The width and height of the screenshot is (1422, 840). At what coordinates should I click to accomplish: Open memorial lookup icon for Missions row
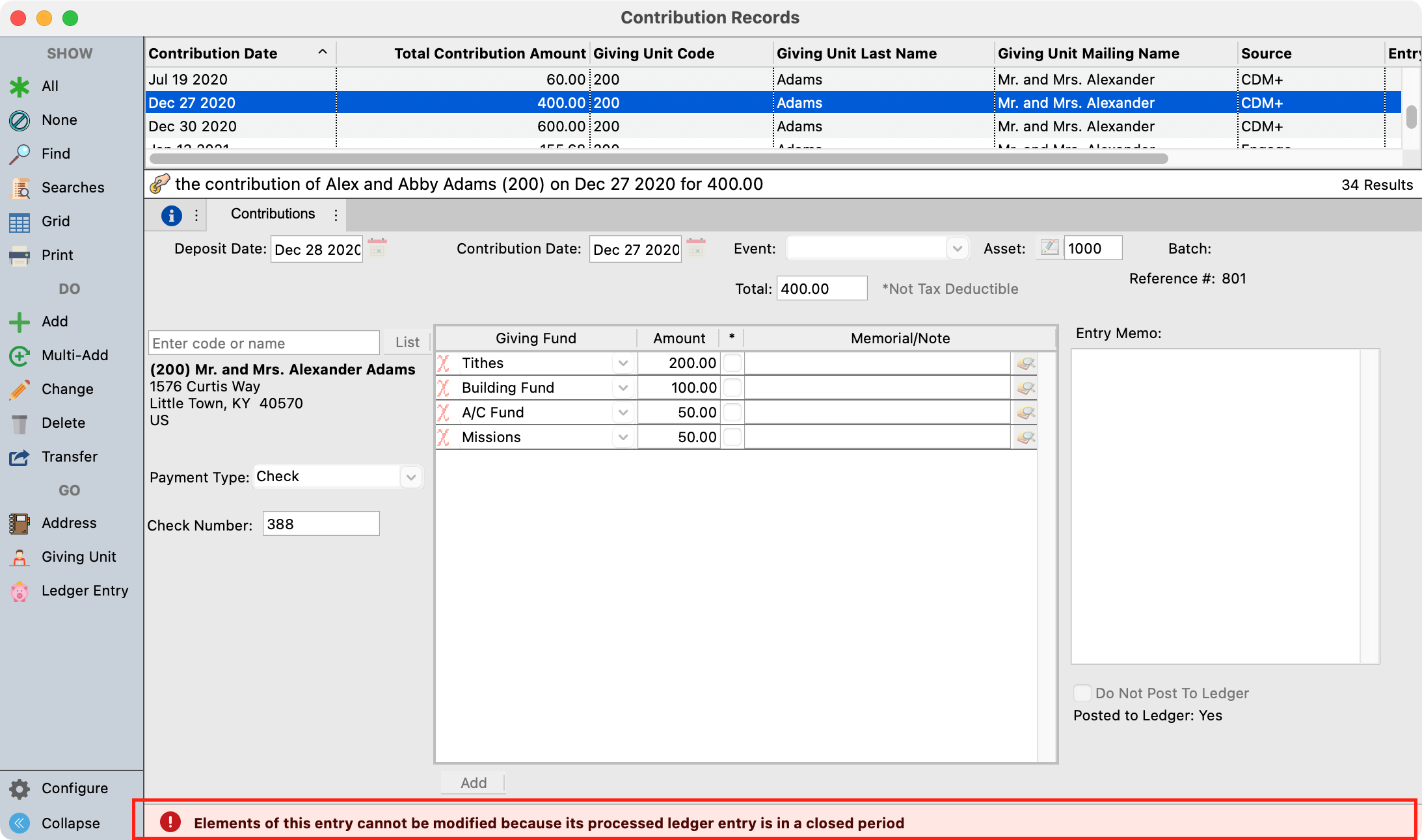[x=1025, y=438]
